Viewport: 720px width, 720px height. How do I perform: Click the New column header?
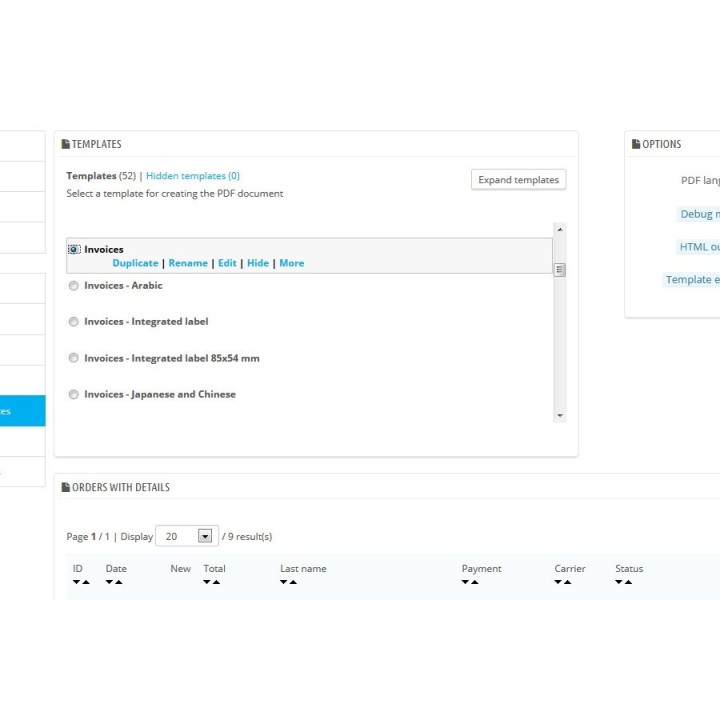point(180,568)
